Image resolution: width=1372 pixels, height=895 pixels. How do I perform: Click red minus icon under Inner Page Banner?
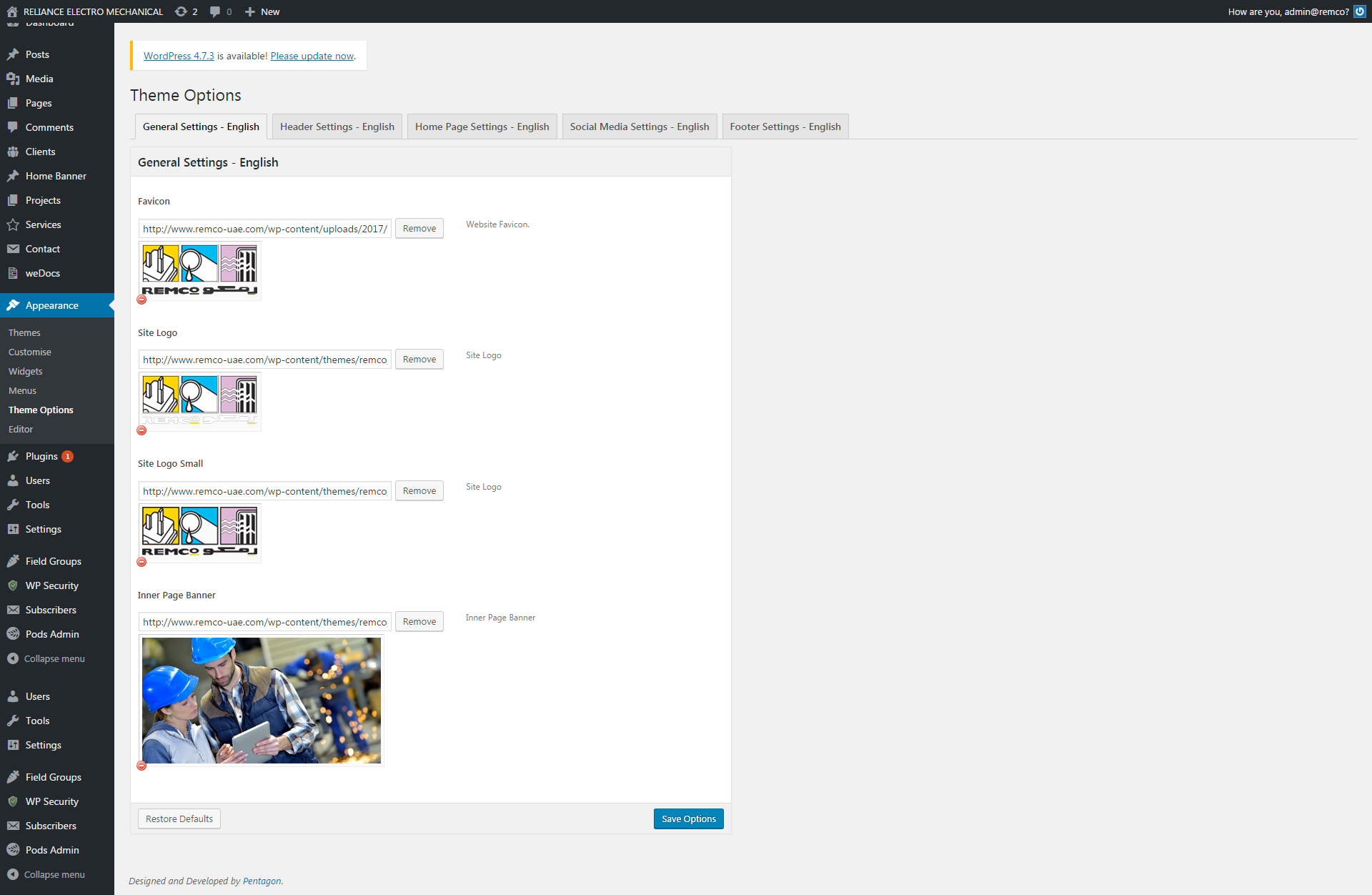pos(141,766)
